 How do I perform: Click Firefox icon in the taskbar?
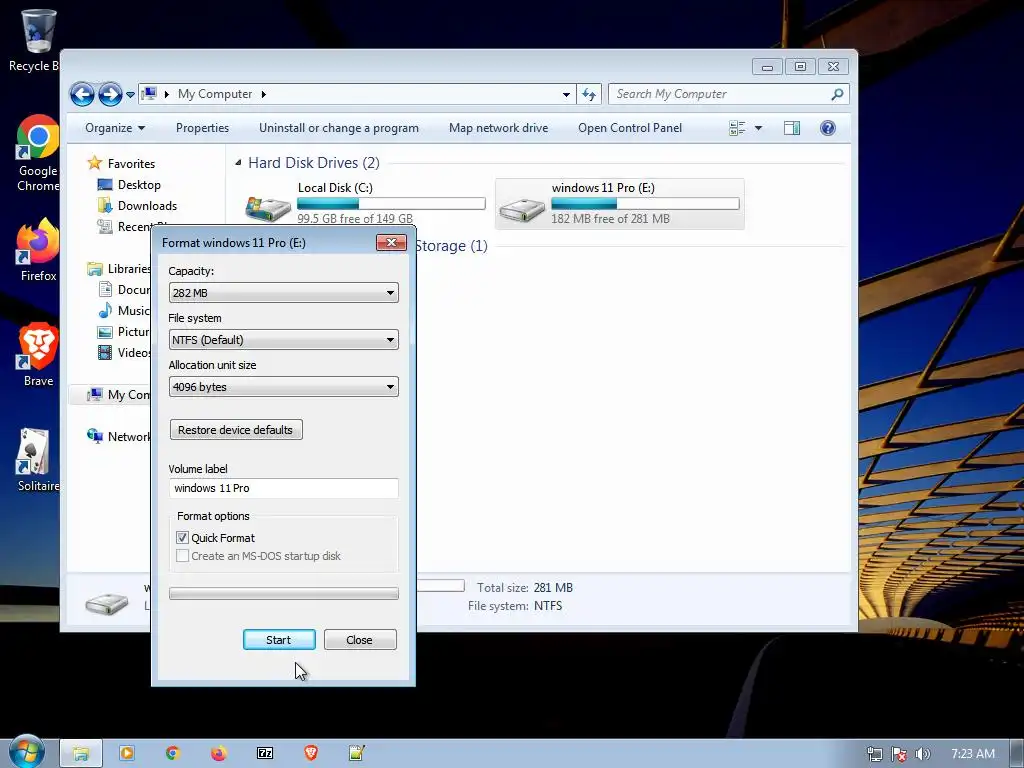coord(219,753)
